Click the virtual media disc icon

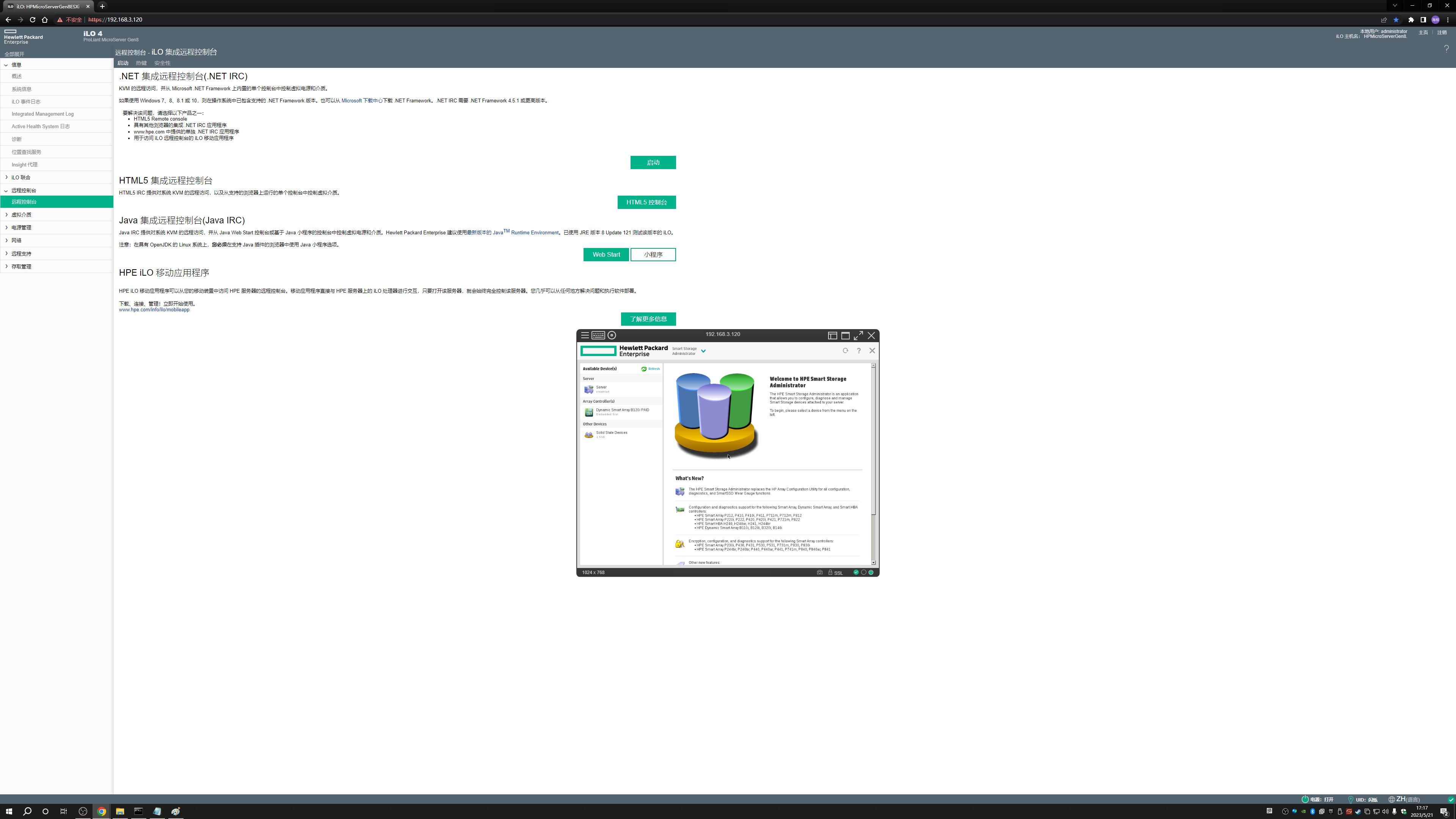tap(612, 335)
